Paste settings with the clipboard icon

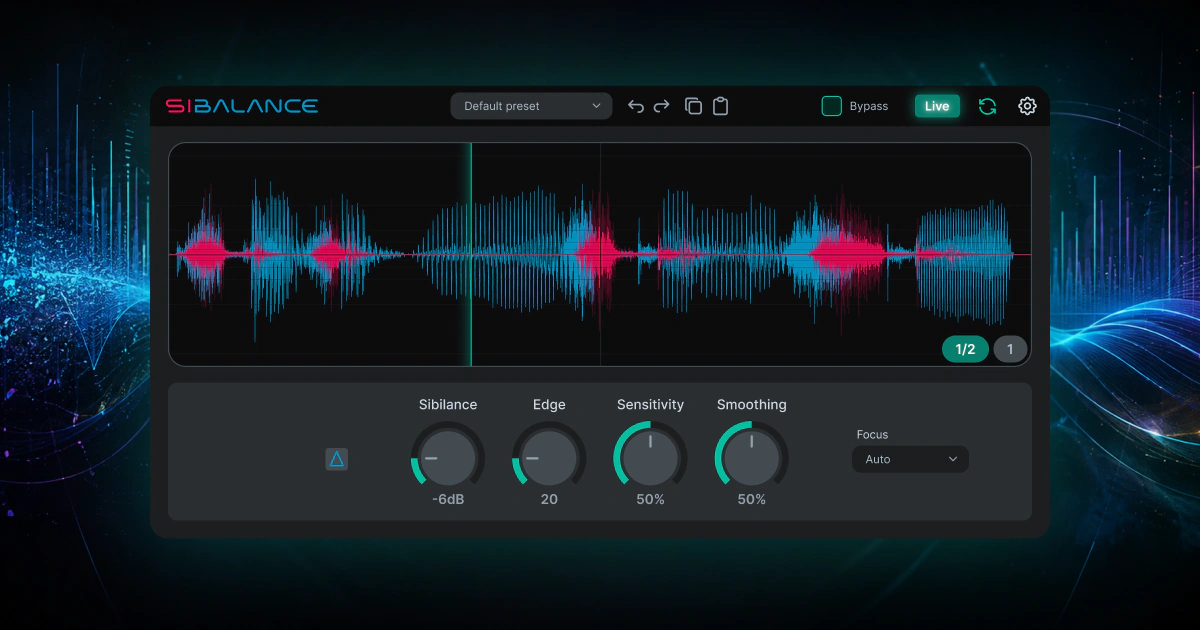720,106
